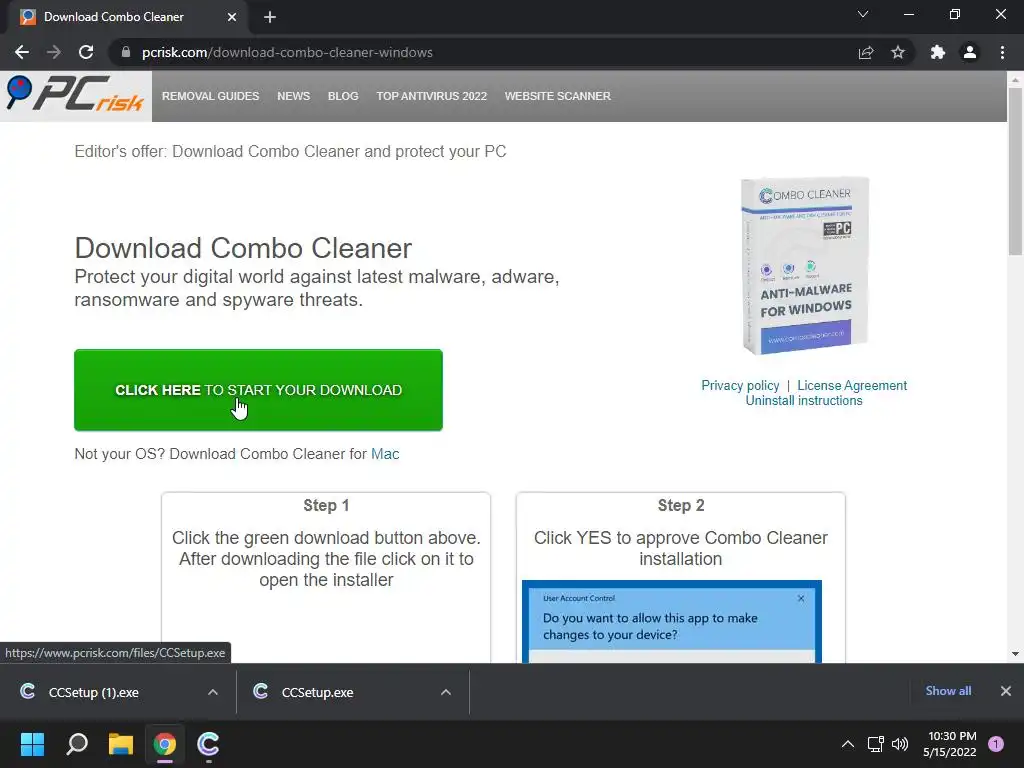The width and height of the screenshot is (1024, 768).
Task: Follow the Mac download link
Action: pos(385,454)
